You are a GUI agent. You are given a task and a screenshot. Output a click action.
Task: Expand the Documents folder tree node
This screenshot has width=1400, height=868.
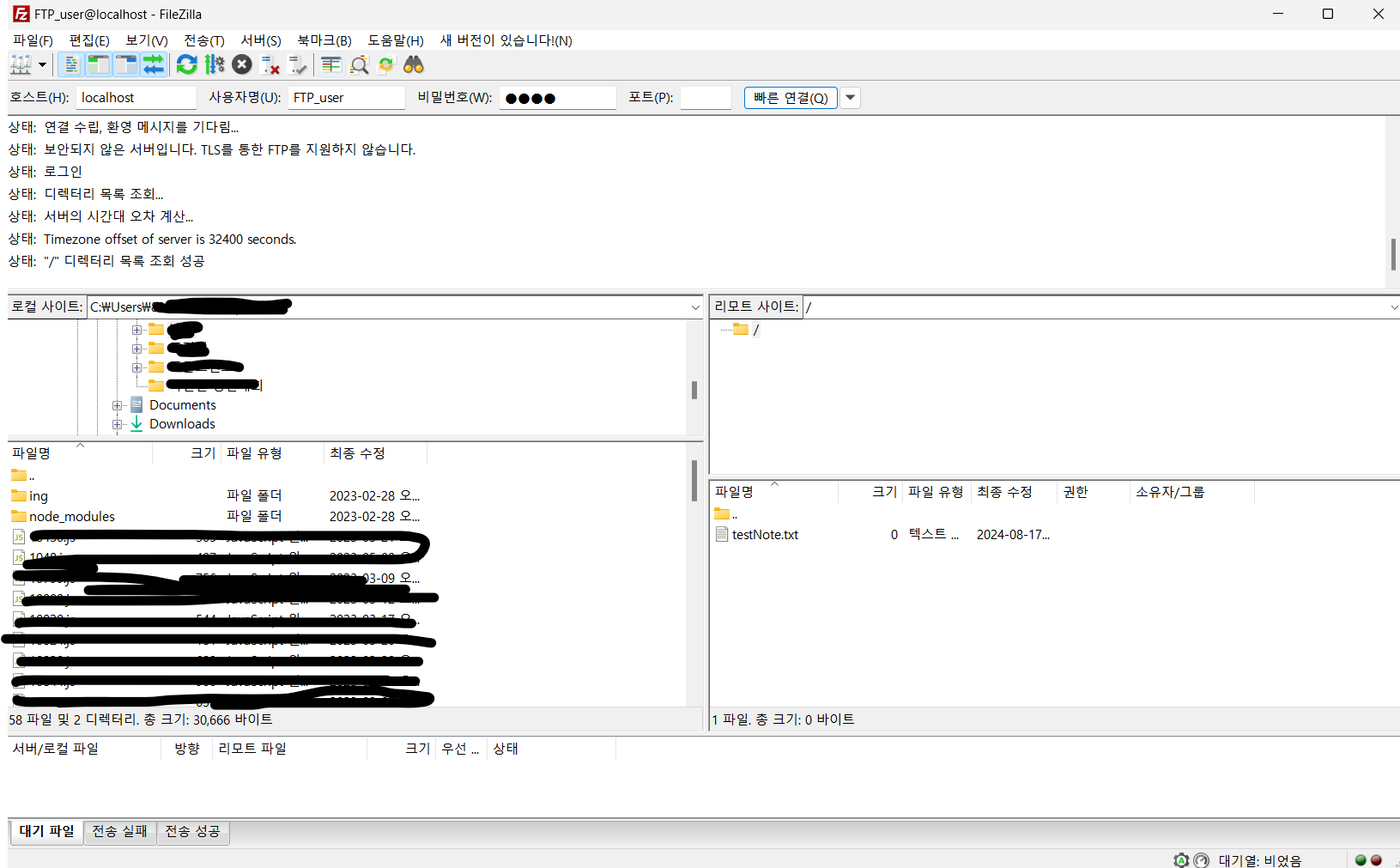[118, 405]
